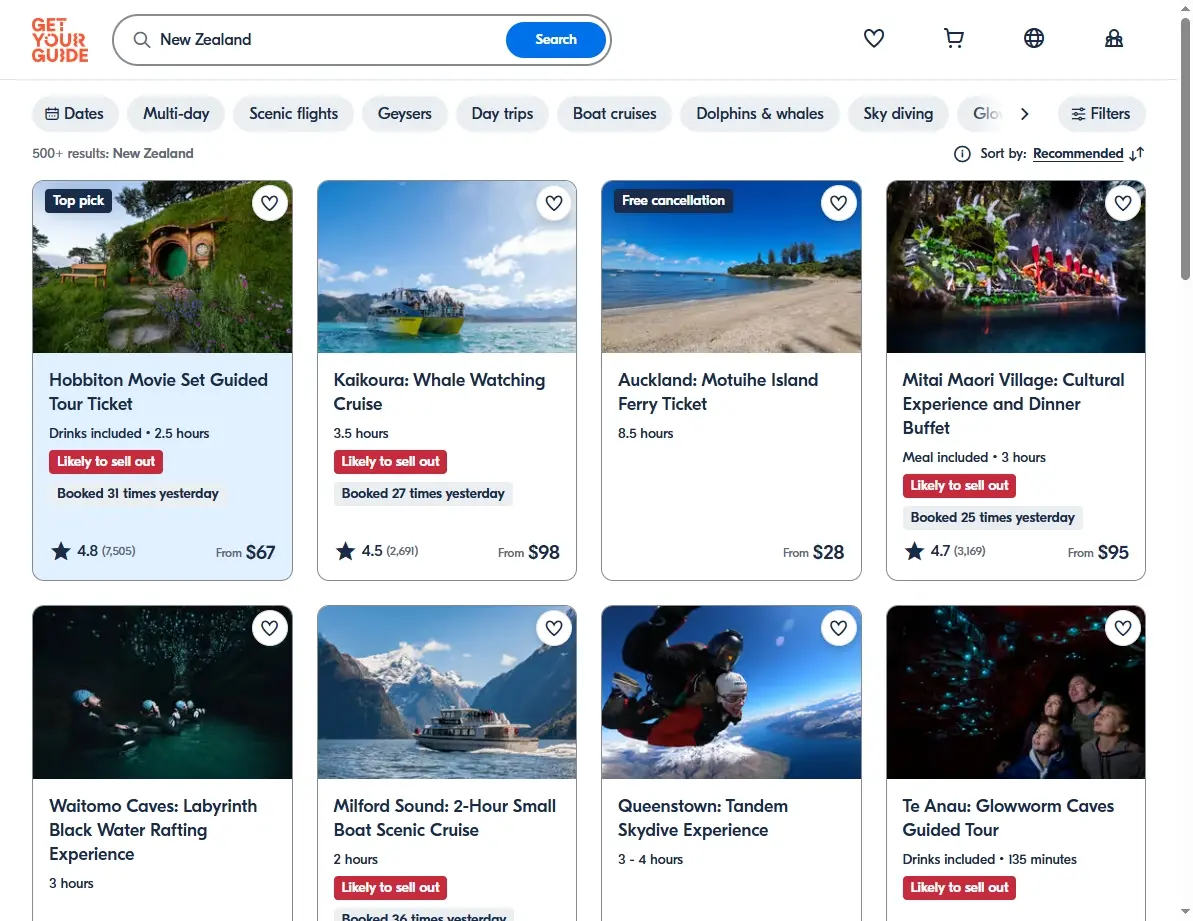The width and height of the screenshot is (1193, 921).
Task: Save Queenstown Tandem Skydive to wishlist
Action: pyautogui.click(x=838, y=628)
